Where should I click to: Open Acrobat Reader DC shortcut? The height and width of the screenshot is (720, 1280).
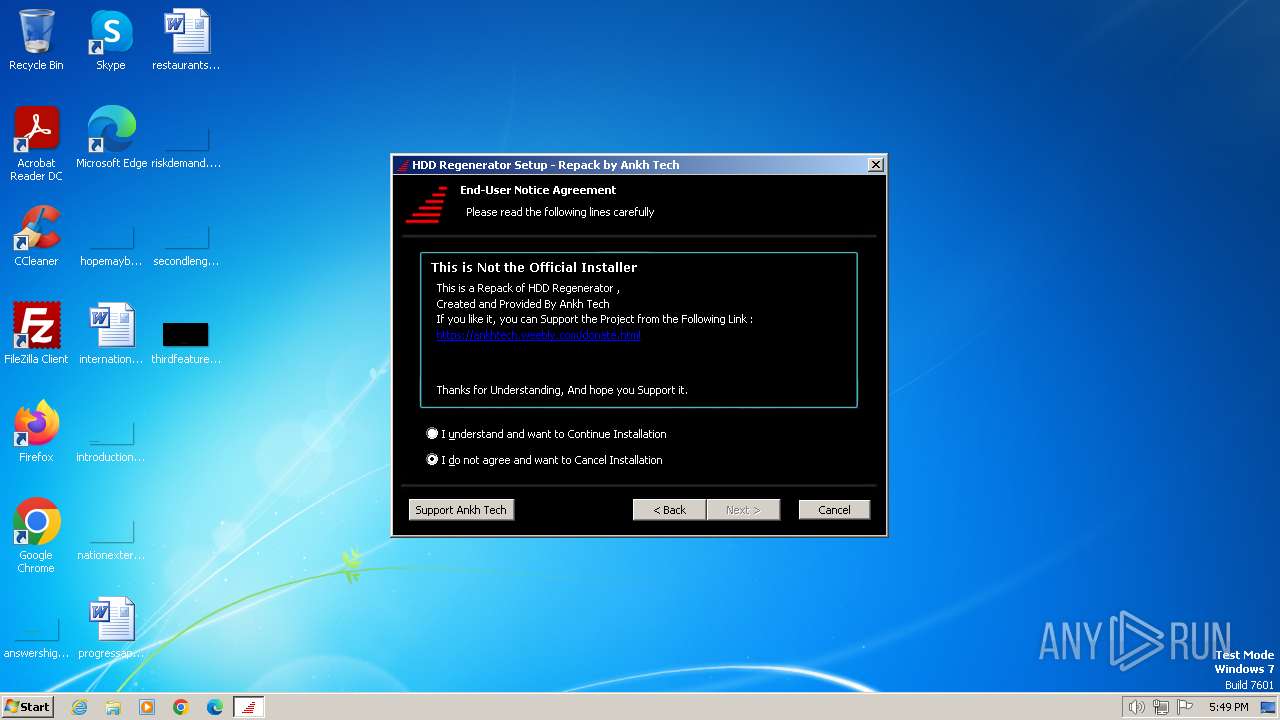(x=36, y=144)
